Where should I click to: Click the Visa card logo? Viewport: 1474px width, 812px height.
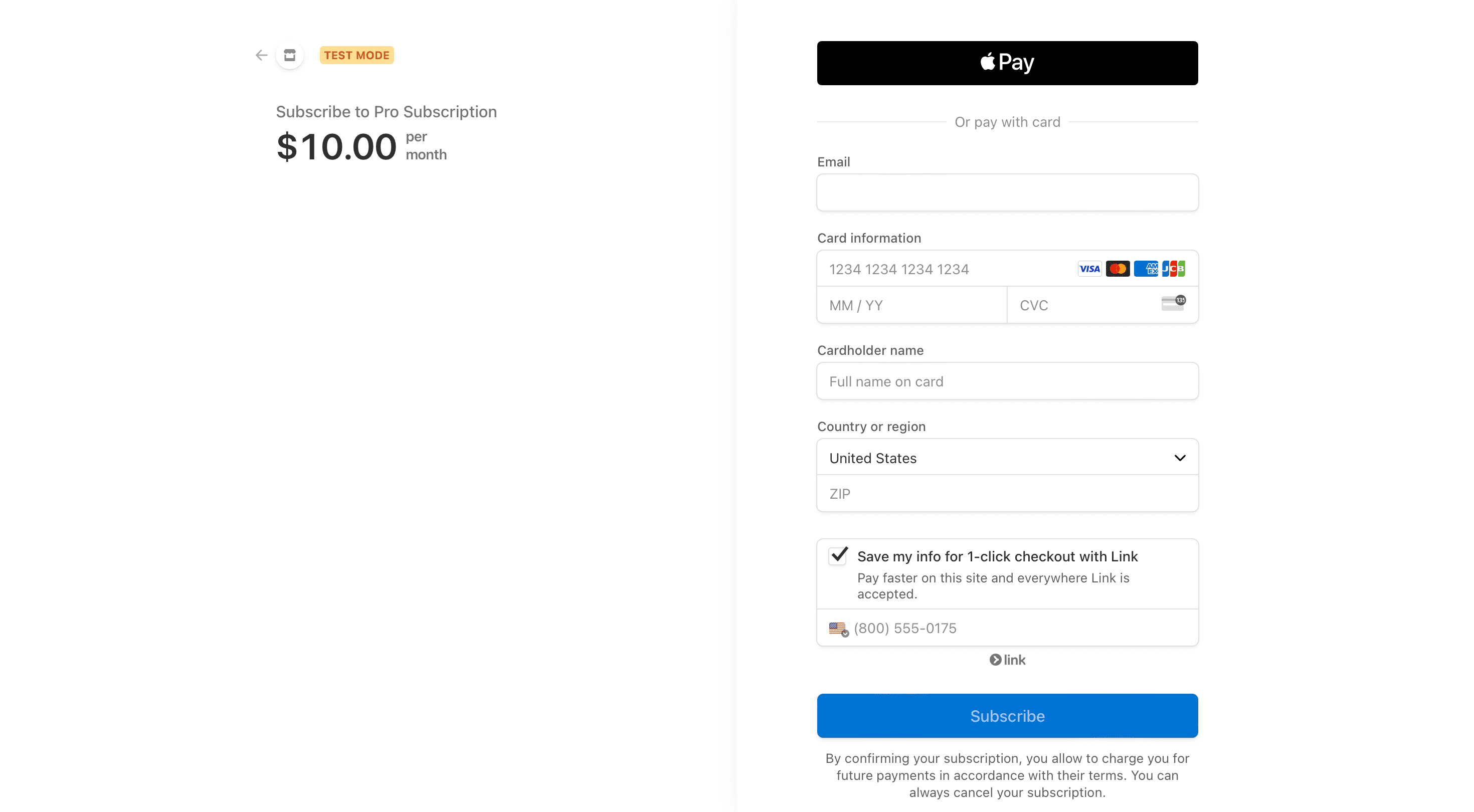click(x=1089, y=269)
